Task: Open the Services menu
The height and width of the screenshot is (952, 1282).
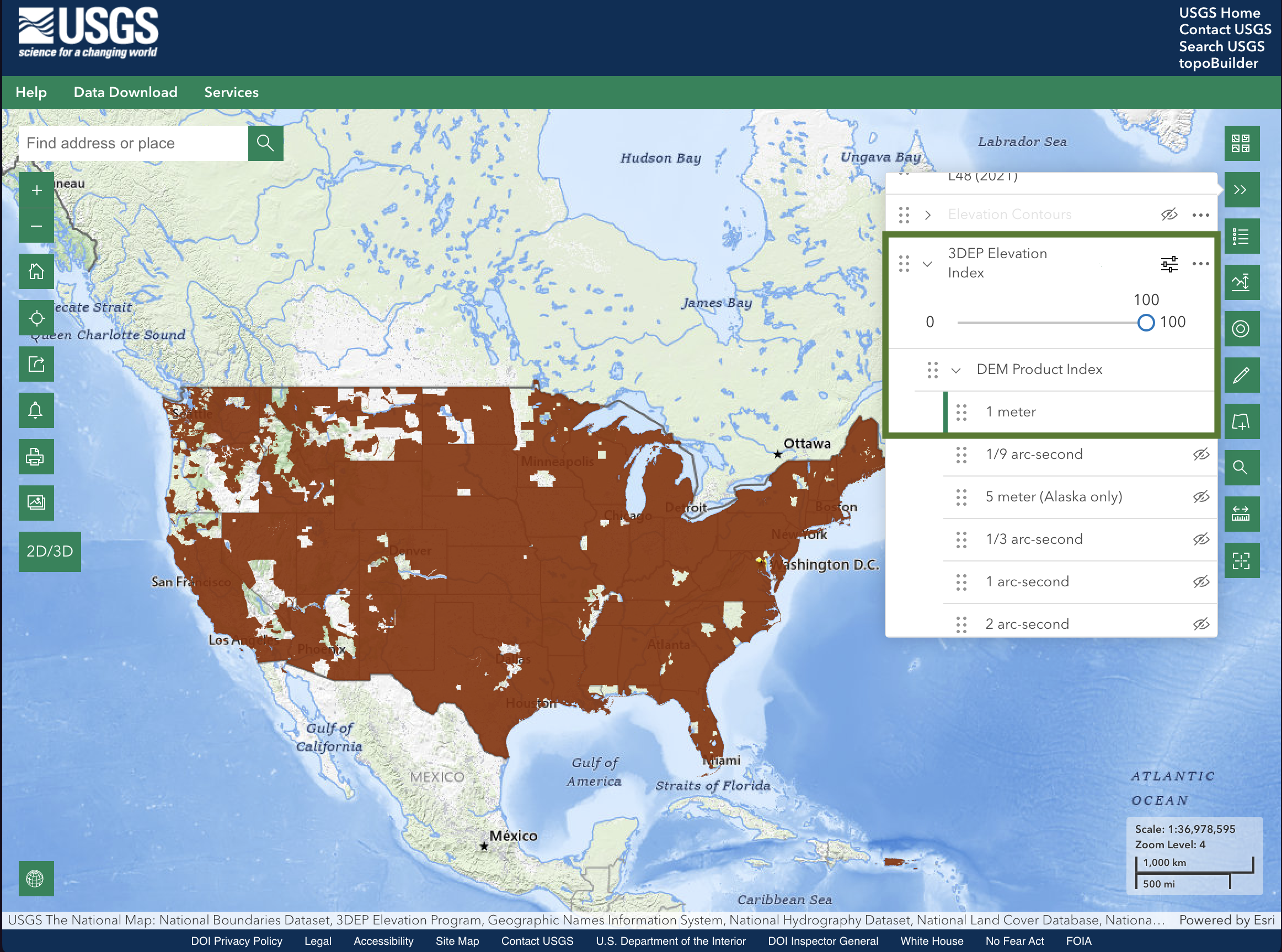Action: pyautogui.click(x=231, y=92)
